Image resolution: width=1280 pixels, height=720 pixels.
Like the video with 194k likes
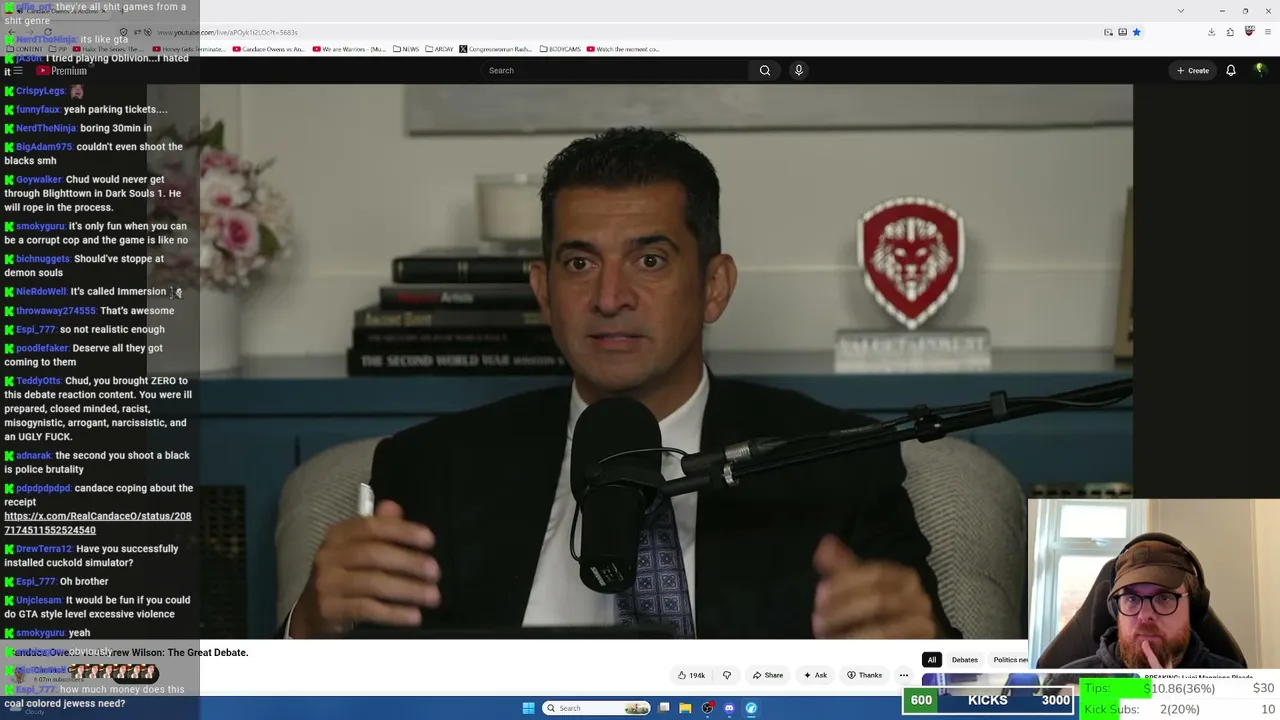coord(691,675)
